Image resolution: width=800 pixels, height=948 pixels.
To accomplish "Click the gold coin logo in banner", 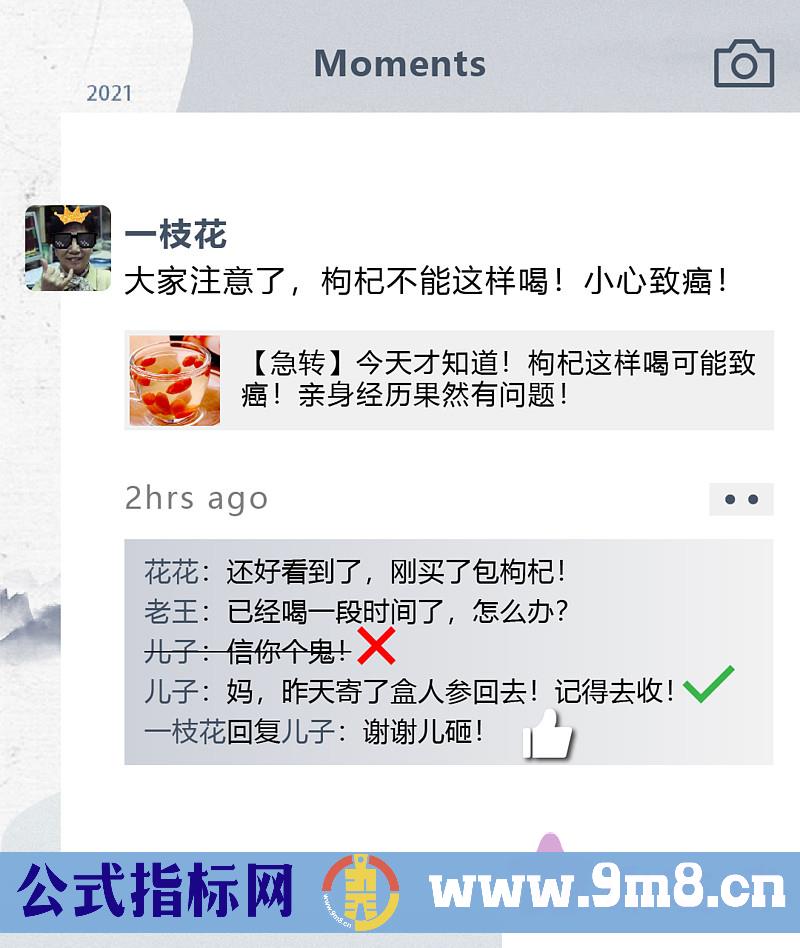I will pyautogui.click(x=361, y=892).
